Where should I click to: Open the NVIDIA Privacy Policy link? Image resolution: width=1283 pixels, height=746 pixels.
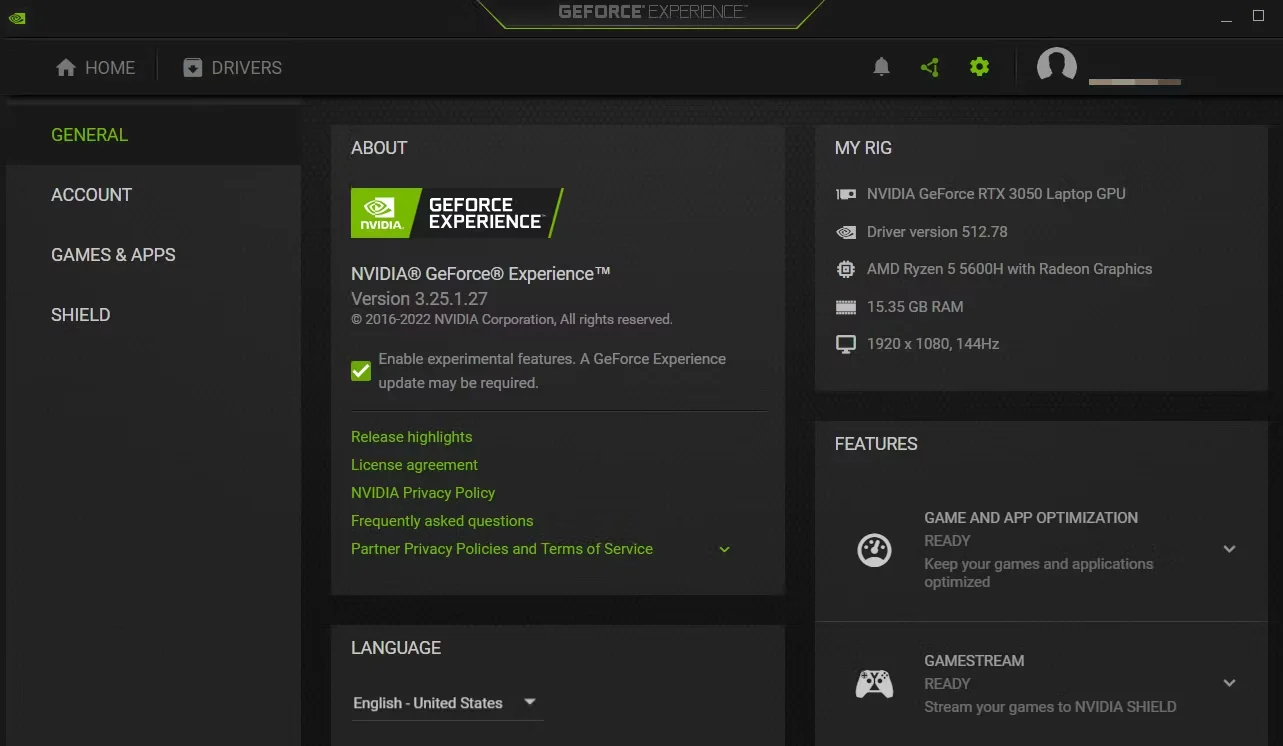click(422, 492)
